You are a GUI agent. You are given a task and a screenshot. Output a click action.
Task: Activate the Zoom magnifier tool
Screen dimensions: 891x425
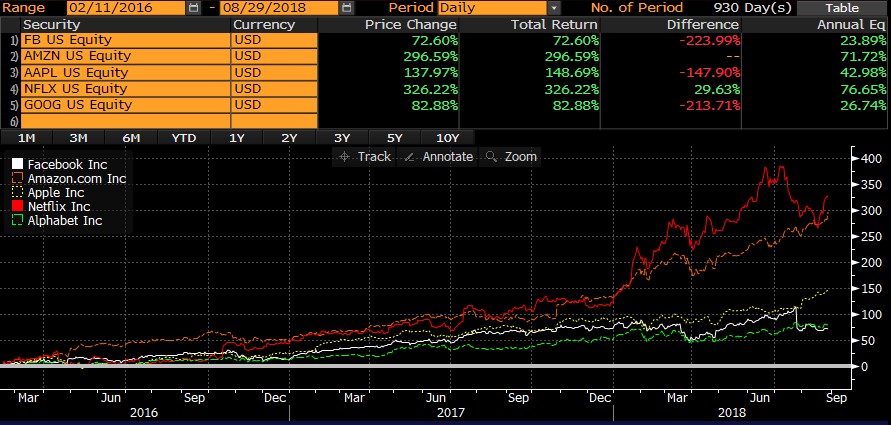(511, 157)
